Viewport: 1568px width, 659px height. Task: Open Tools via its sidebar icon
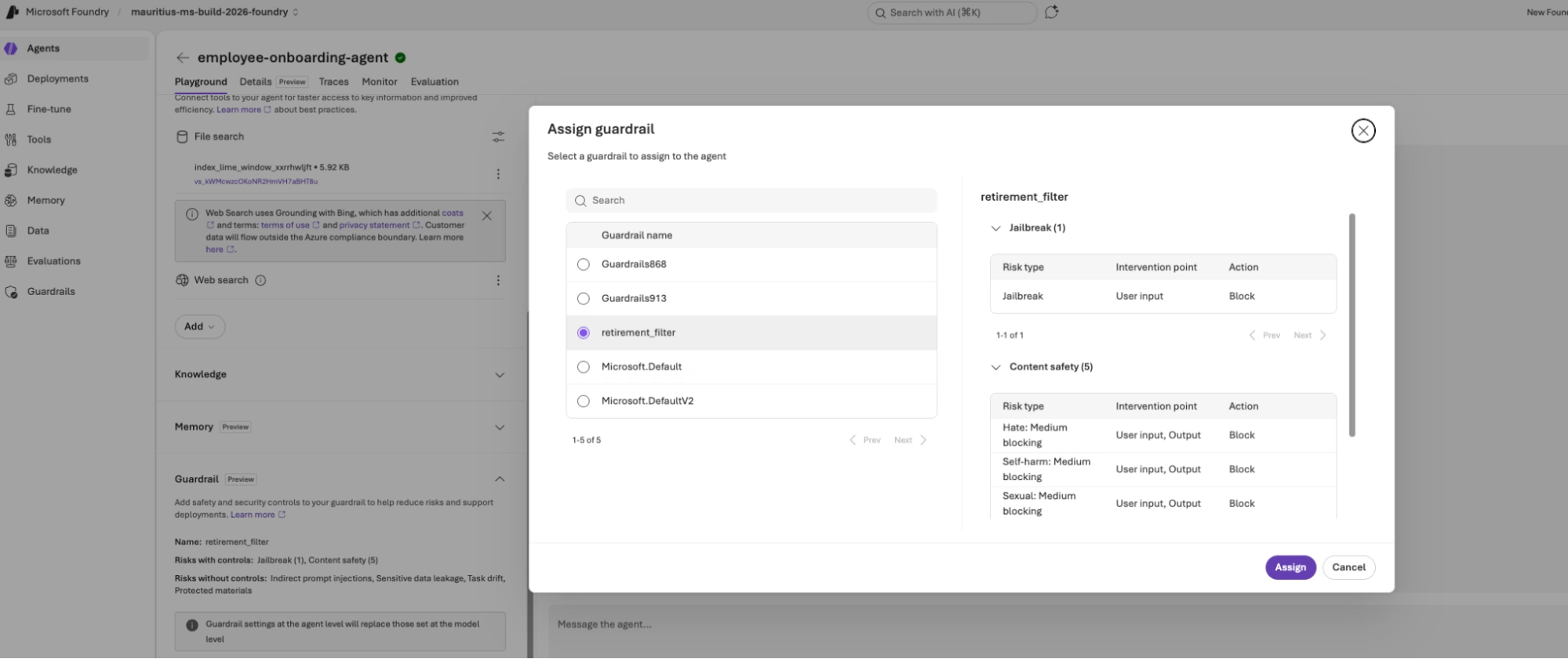click(x=11, y=140)
